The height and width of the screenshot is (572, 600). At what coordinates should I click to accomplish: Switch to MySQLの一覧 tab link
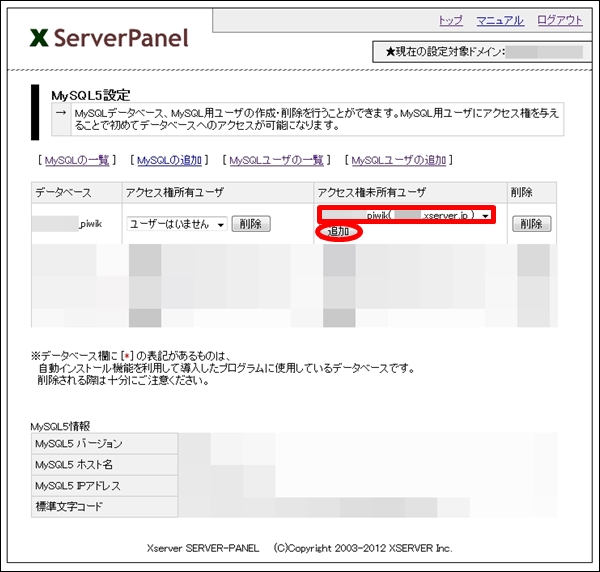(x=77, y=160)
